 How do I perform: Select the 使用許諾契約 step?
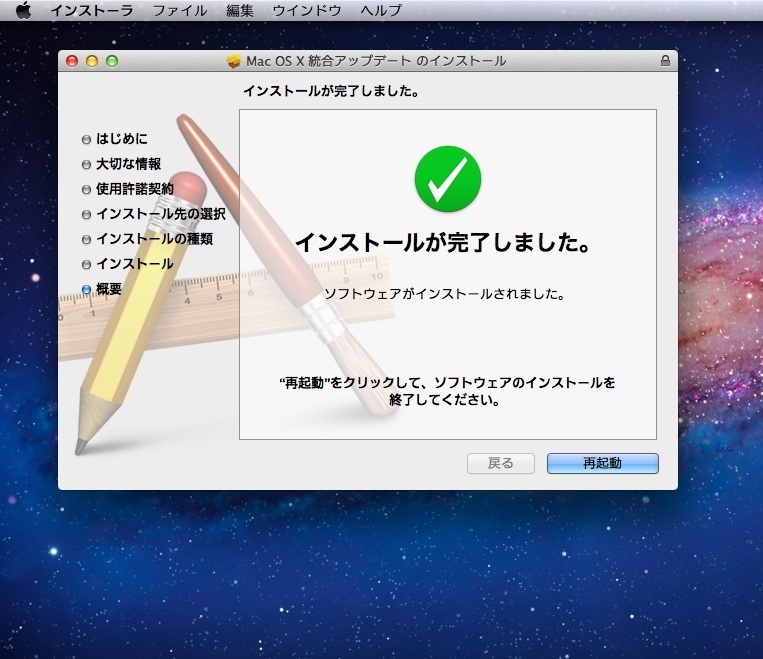[x=135, y=189]
